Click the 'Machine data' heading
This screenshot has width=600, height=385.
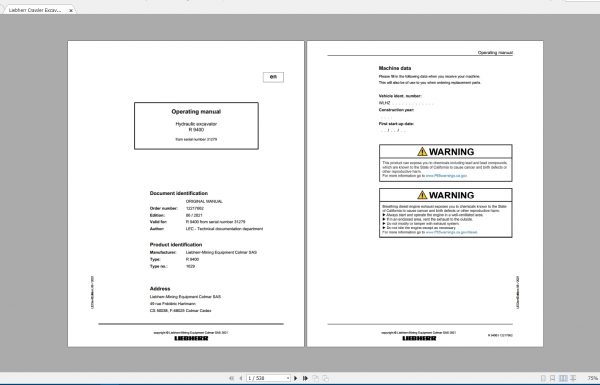click(x=395, y=68)
